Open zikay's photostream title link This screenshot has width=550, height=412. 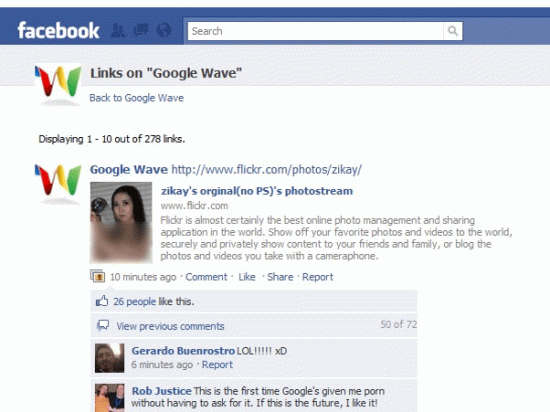click(257, 191)
